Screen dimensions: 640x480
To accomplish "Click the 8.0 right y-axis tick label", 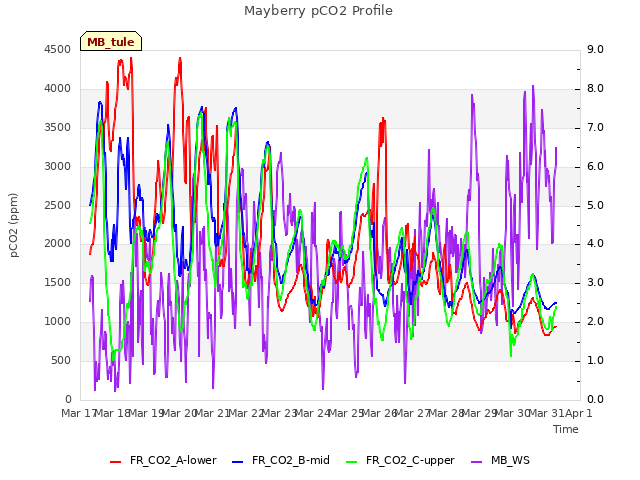I will 595,89.
